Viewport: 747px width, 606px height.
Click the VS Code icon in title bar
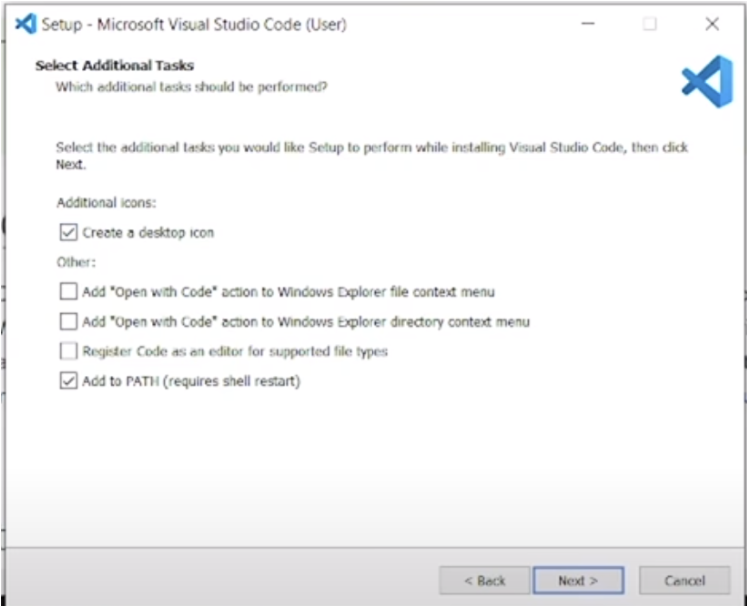[26, 24]
